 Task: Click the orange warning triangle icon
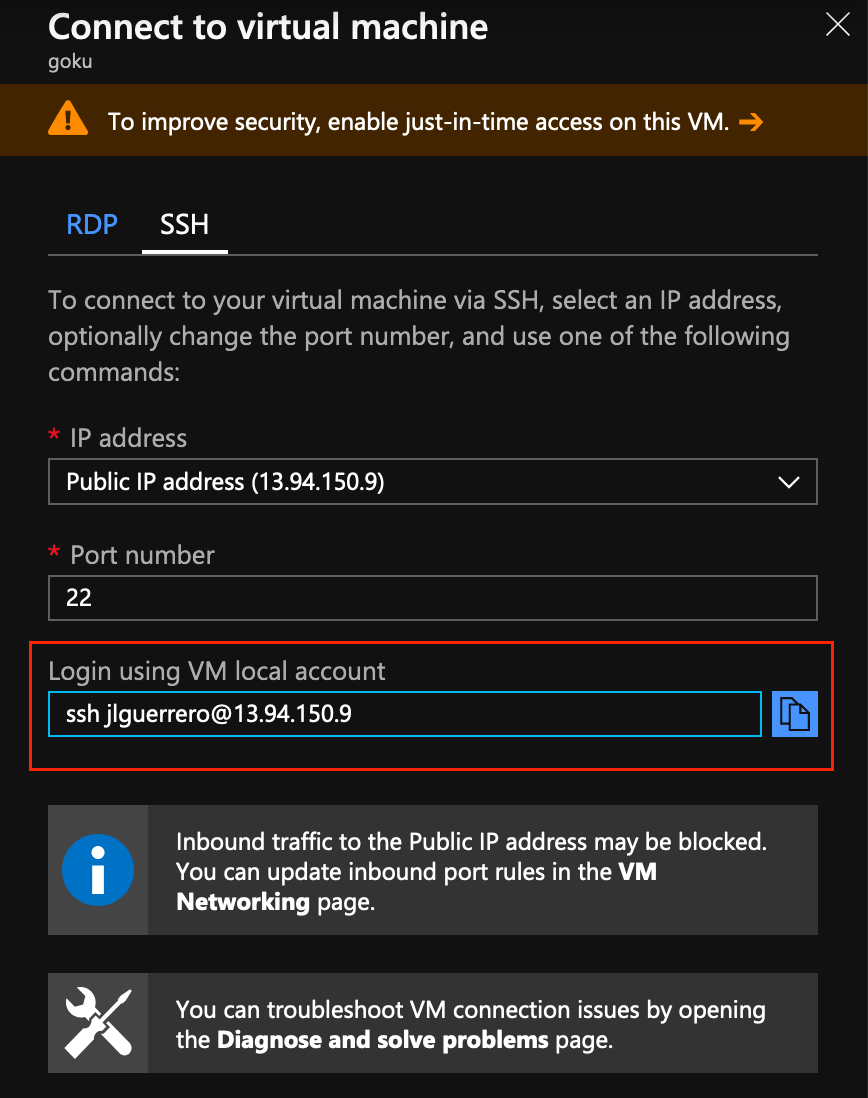67,119
